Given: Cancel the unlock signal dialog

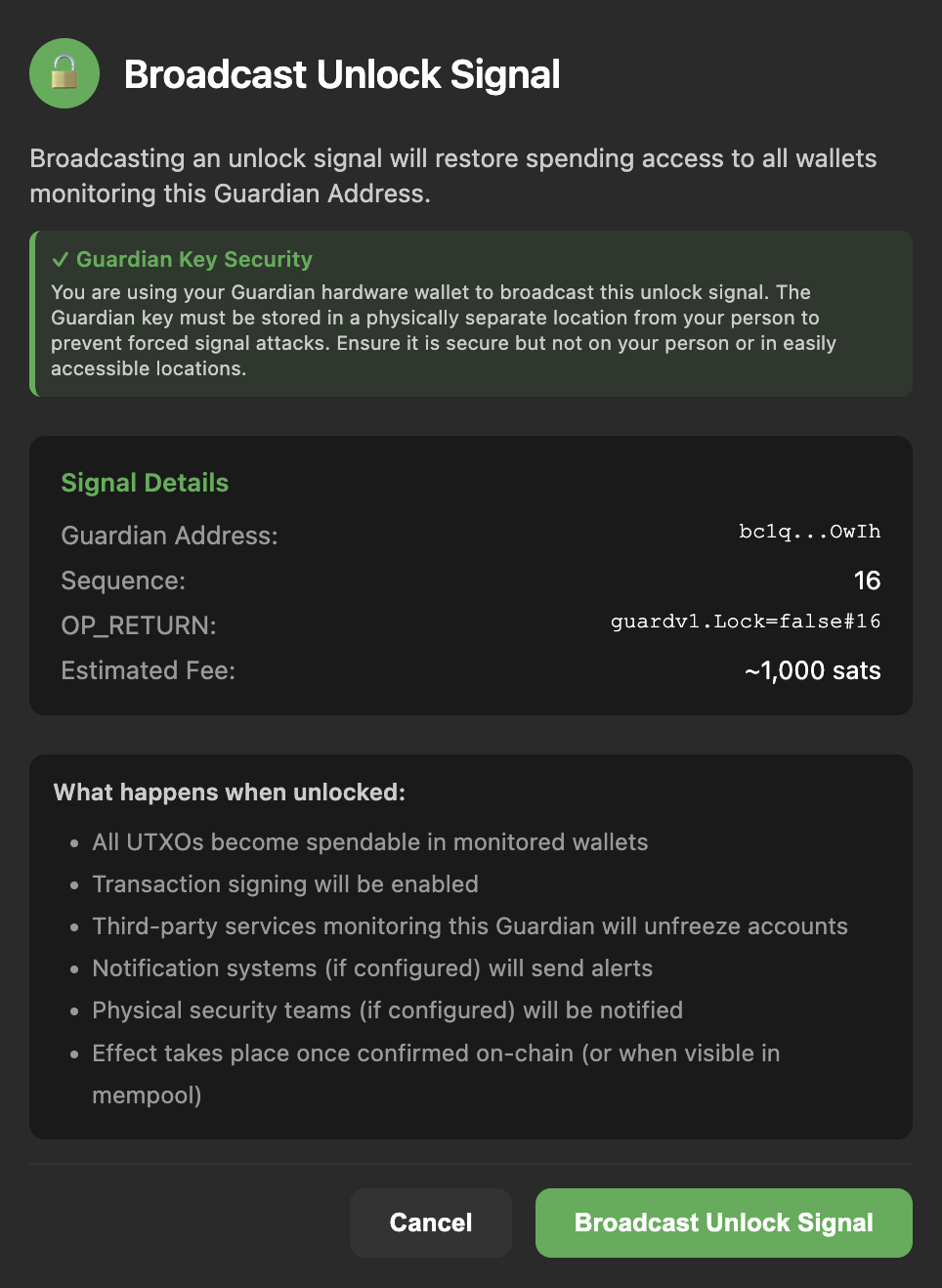Looking at the screenshot, I should coord(430,1223).
